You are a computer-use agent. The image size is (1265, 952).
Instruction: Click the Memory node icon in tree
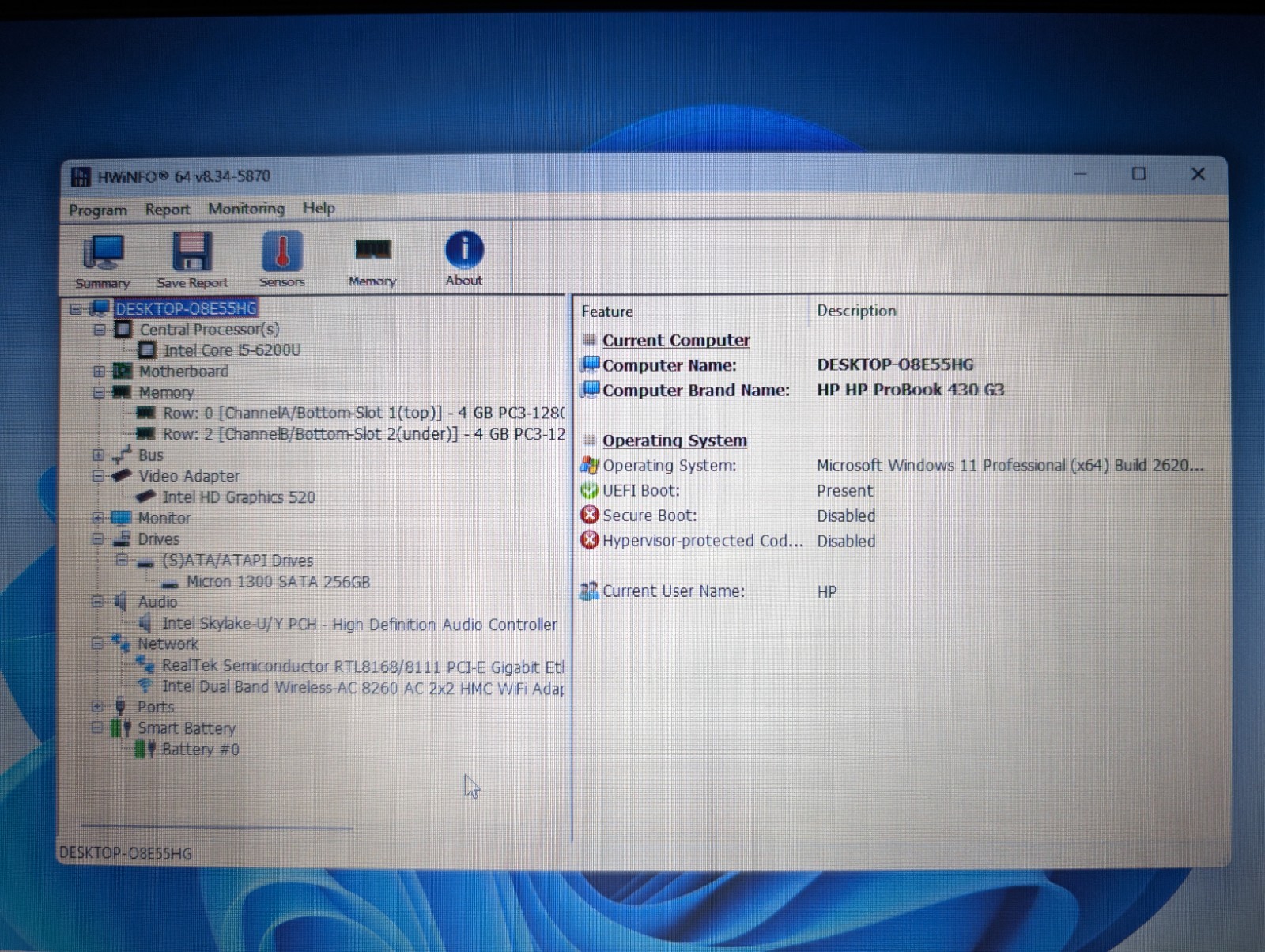[x=122, y=391]
